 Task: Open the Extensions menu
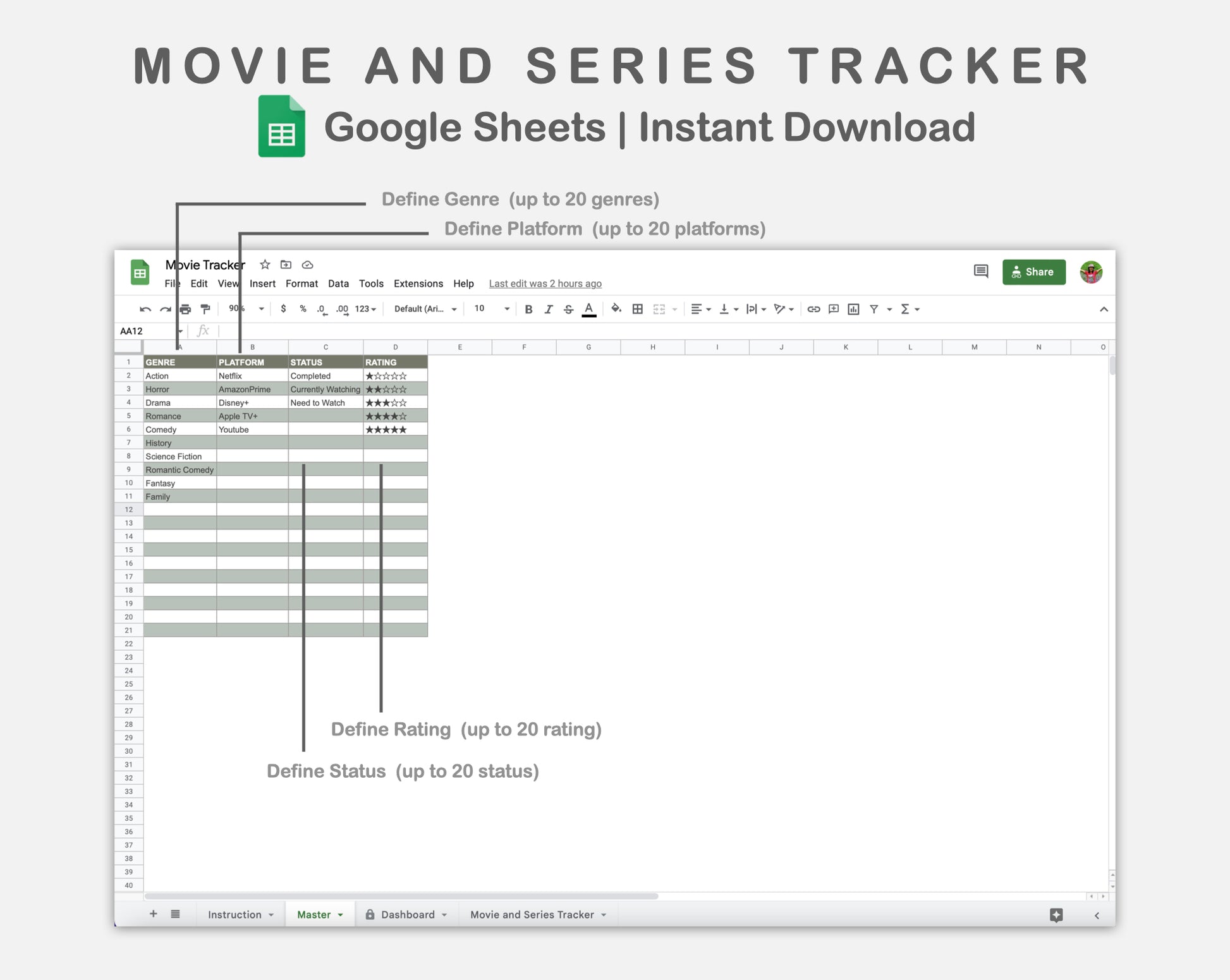(x=418, y=284)
